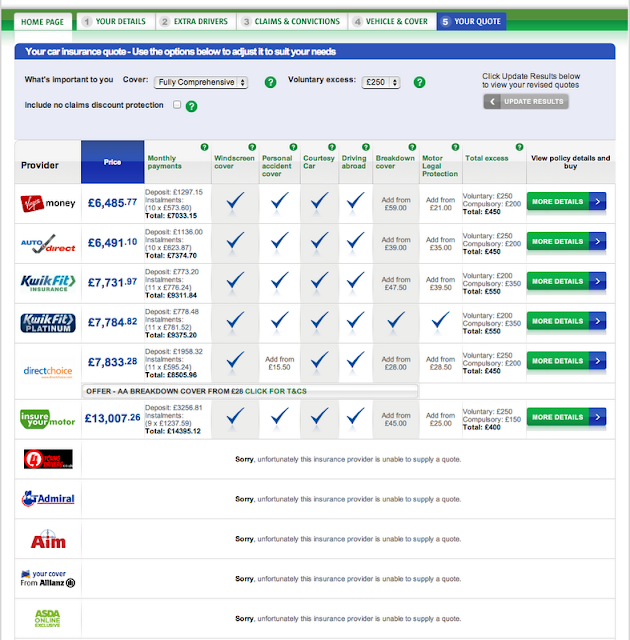Image resolution: width=630 pixels, height=640 pixels.
Task: Go to step 1 Your Details
Action: click(x=116, y=21)
